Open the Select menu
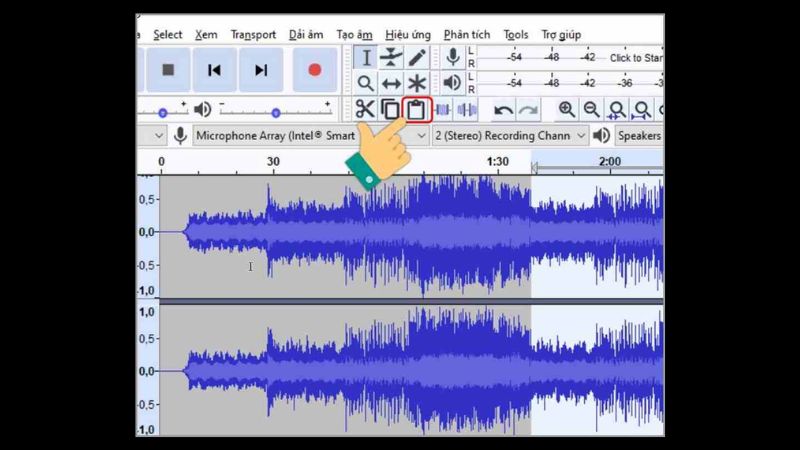 coord(167,35)
